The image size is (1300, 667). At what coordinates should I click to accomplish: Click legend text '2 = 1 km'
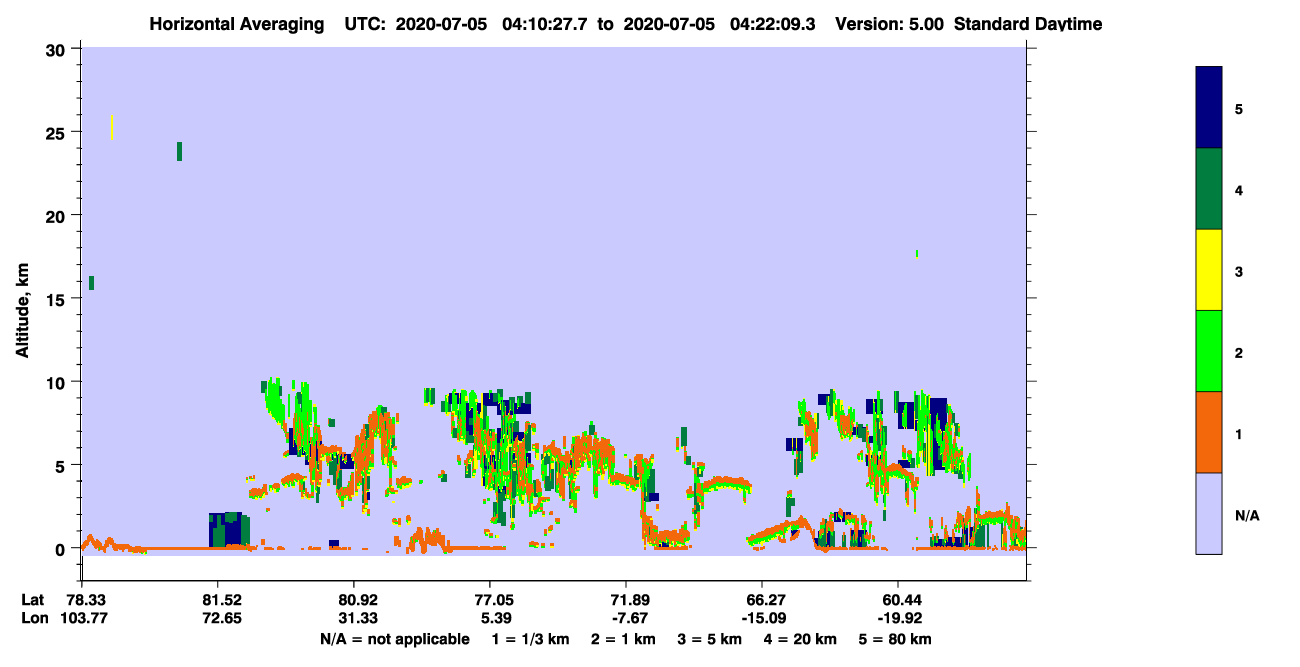(623, 639)
